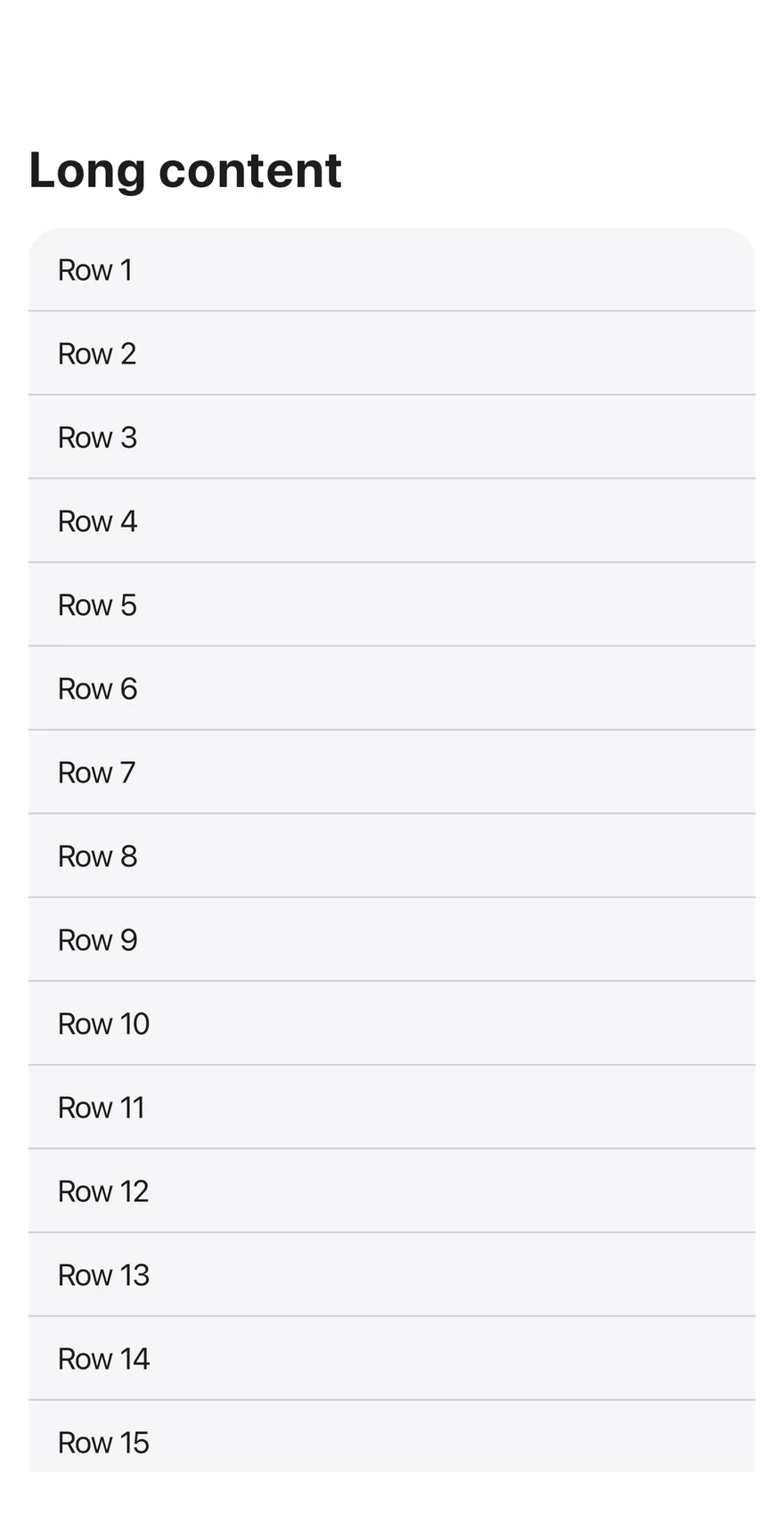Open Row 6 in the list

click(392, 689)
